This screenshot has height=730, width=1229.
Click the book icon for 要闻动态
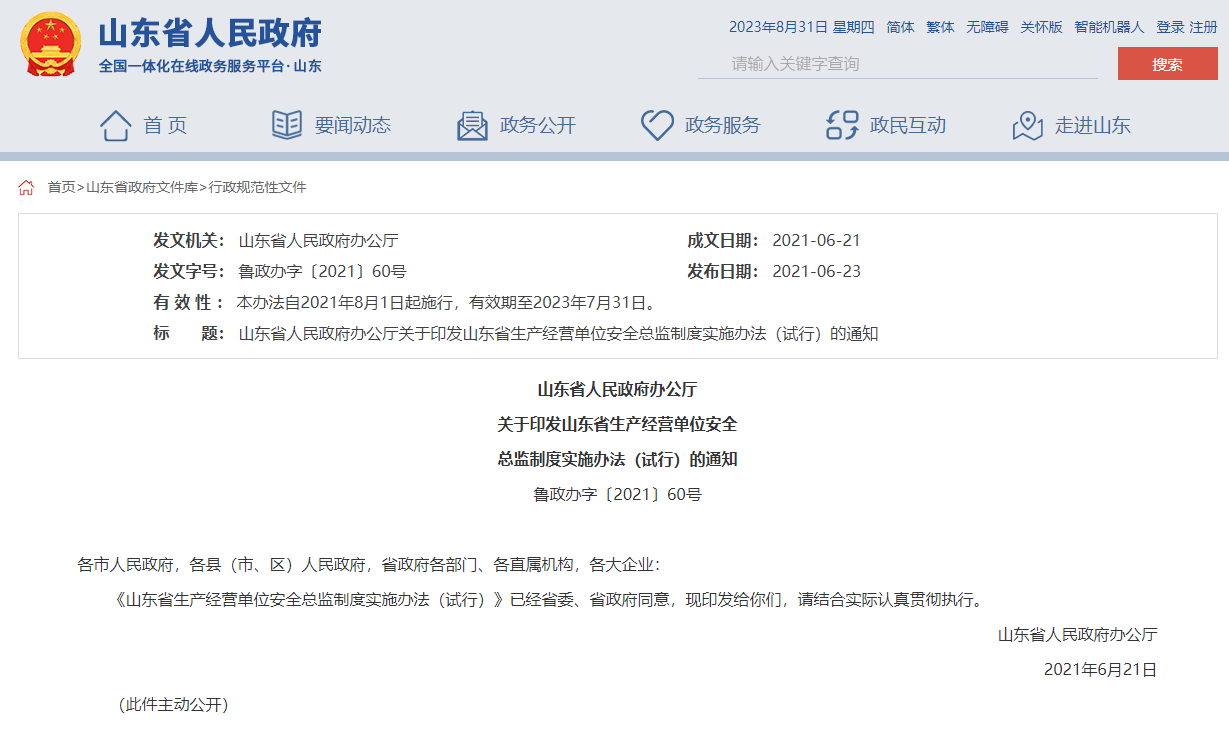tap(287, 126)
